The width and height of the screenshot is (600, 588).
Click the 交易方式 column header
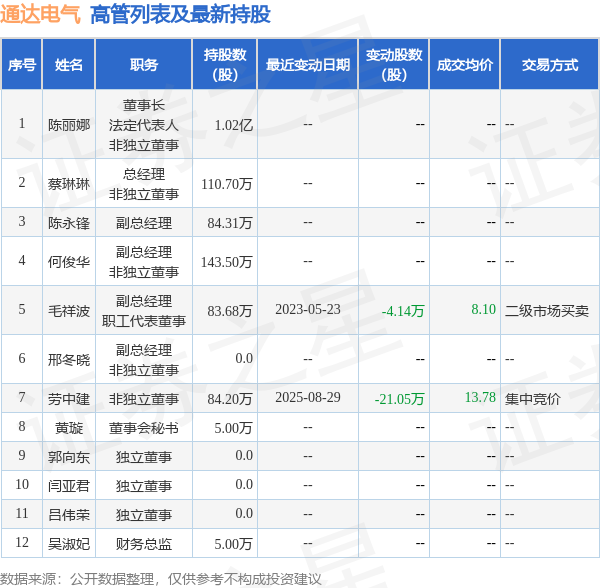(x=549, y=65)
